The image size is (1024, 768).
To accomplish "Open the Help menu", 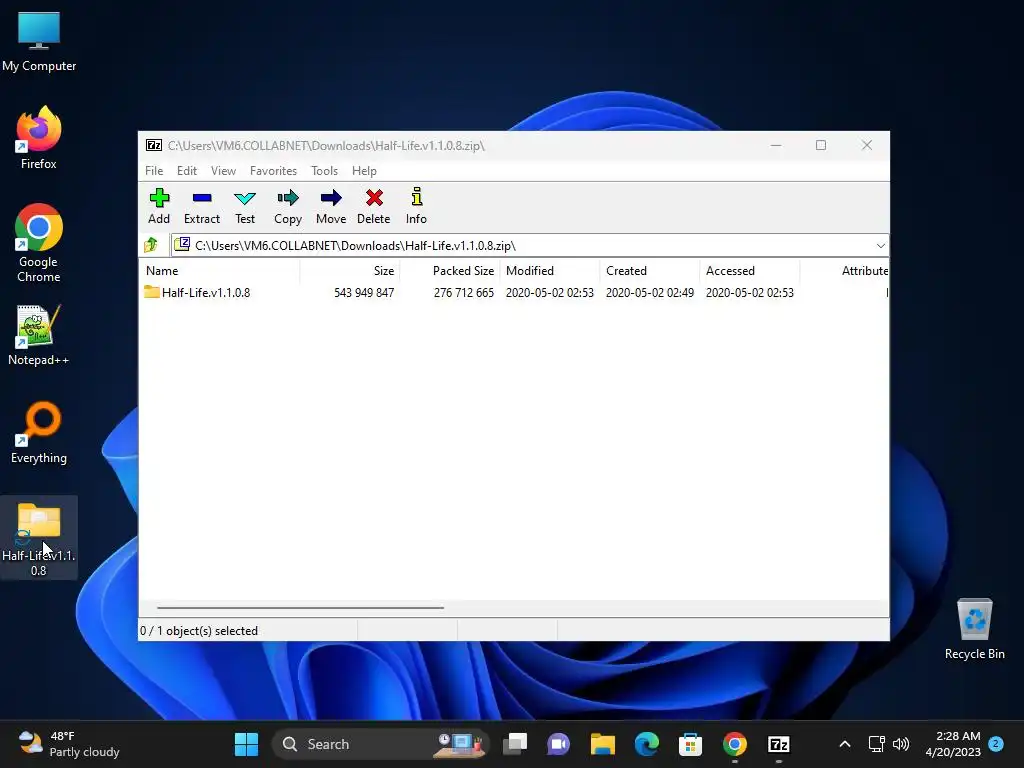I will coord(364,170).
